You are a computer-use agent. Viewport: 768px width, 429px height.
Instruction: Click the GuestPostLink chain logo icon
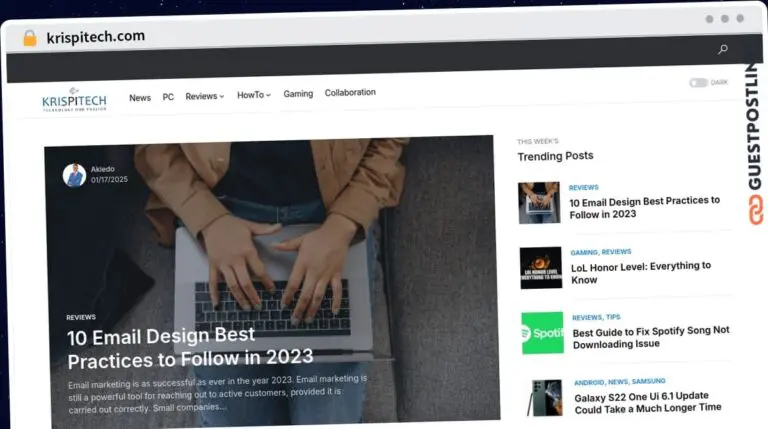tap(755, 208)
